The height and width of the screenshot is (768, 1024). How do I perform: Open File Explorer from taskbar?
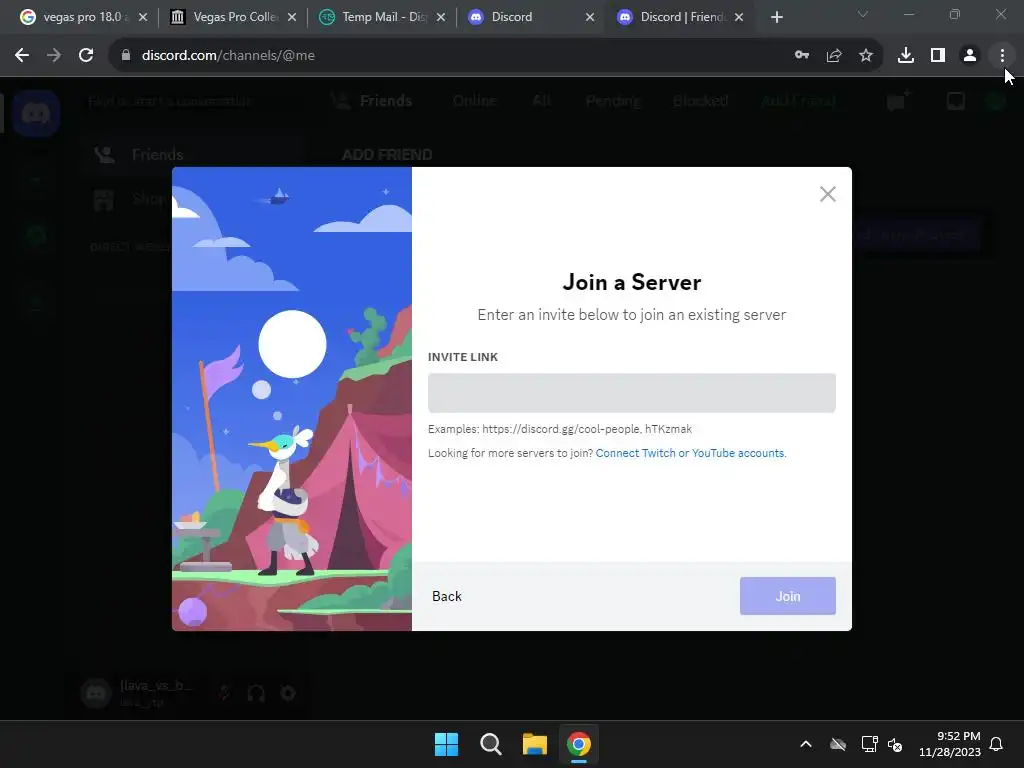[534, 744]
